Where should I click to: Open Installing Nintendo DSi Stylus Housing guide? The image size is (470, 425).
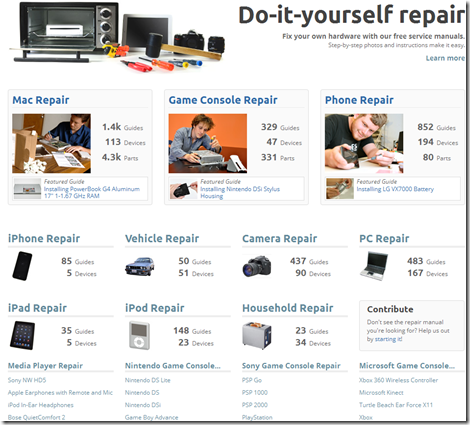click(x=240, y=192)
